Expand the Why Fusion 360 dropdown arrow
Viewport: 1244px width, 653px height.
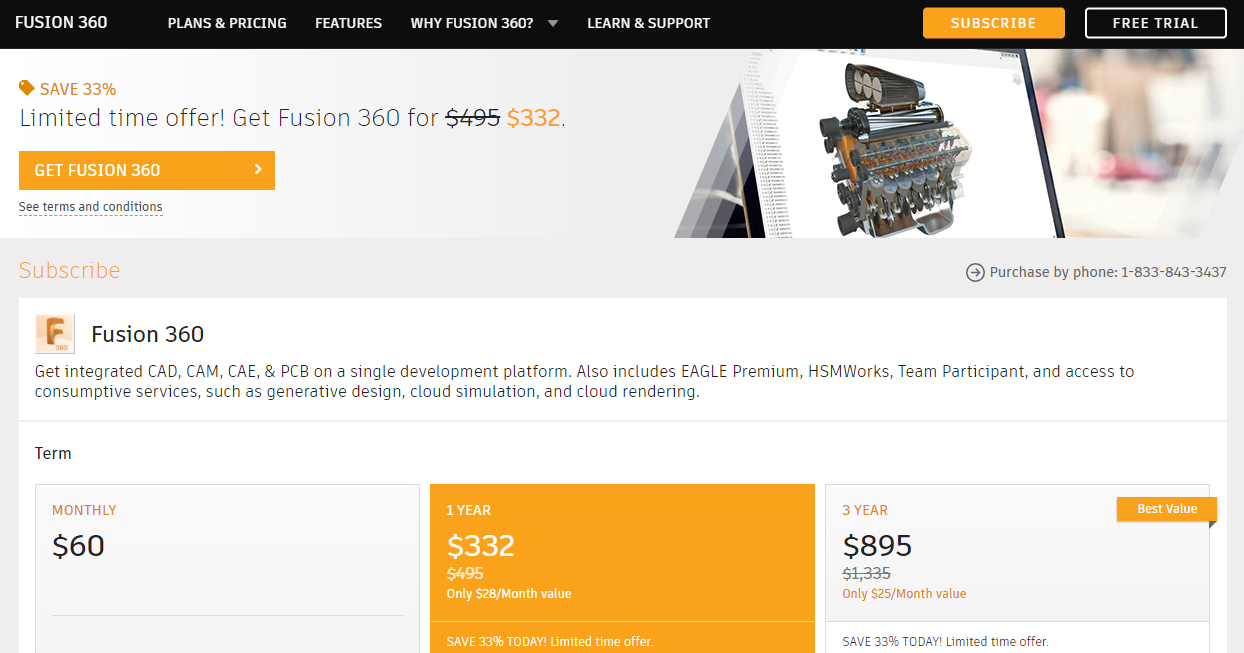(x=553, y=23)
